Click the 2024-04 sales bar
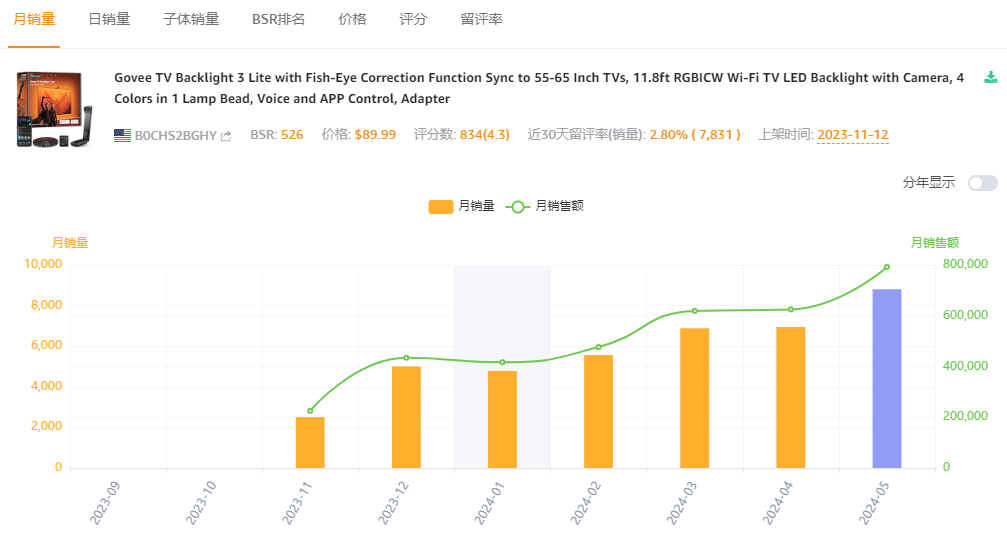The width and height of the screenshot is (1007, 539). 791,398
